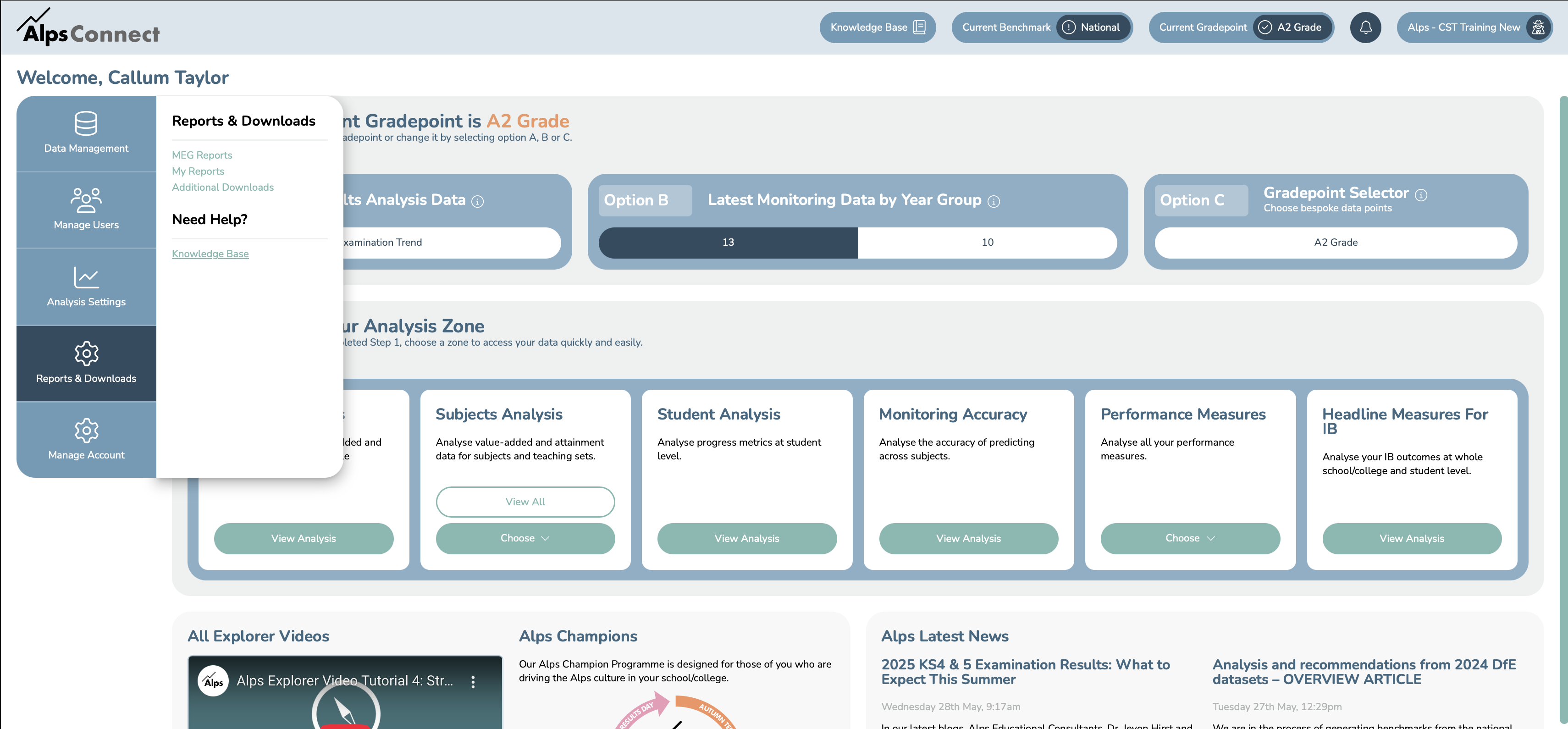Click the A2 Grade checkmark icon
The height and width of the screenshot is (729, 1568).
1264,28
